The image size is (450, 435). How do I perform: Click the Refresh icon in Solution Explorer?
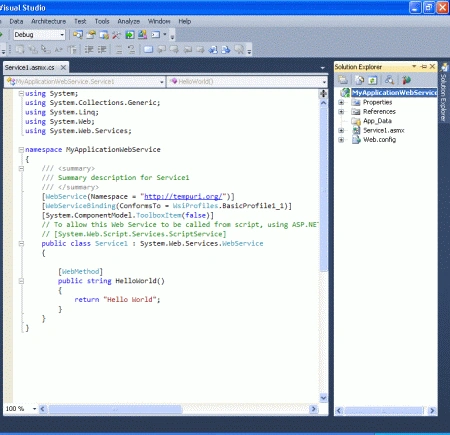373,80
